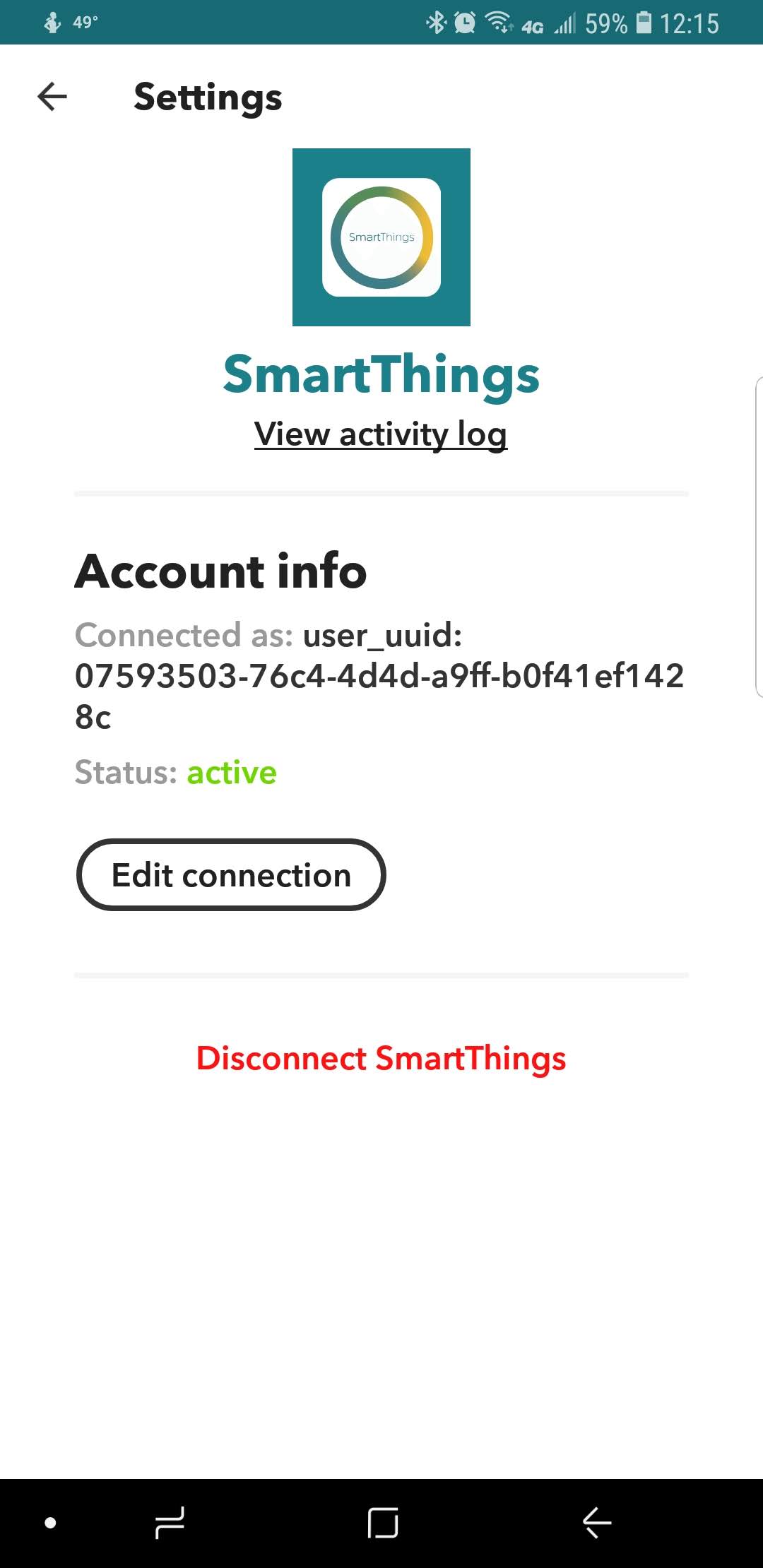Image resolution: width=763 pixels, height=1568 pixels.
Task: Tap the green active status label
Action: point(232,772)
